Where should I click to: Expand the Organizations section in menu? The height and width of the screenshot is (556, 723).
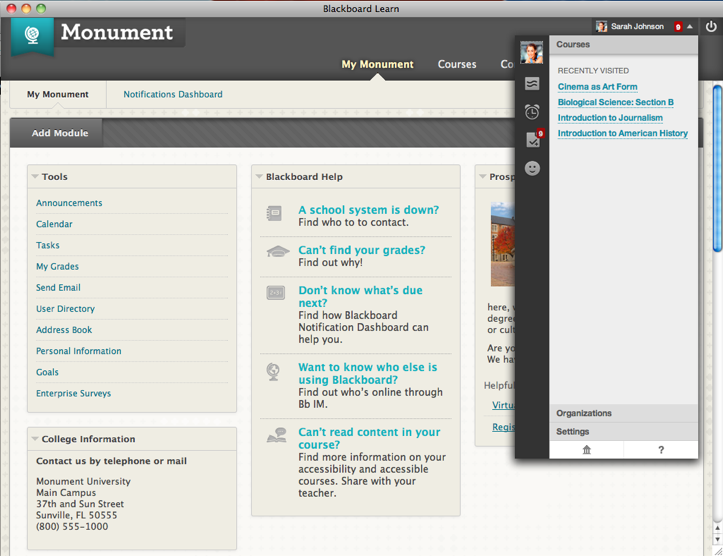[623, 413]
